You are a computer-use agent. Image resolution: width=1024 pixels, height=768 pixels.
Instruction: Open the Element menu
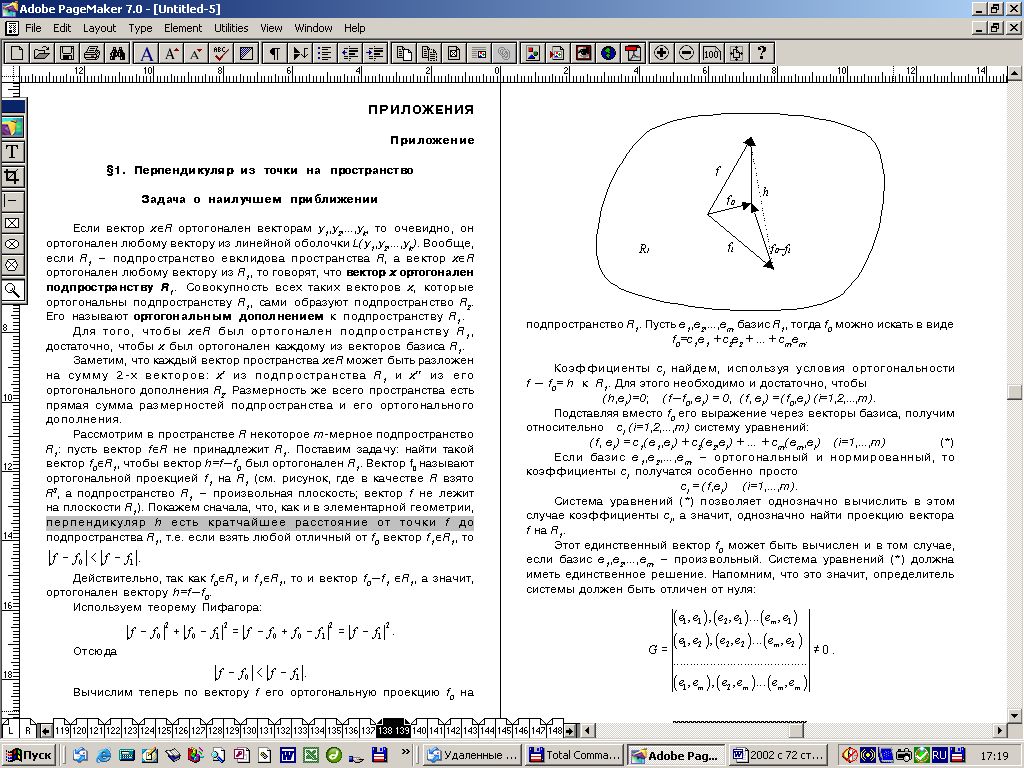tap(183, 28)
